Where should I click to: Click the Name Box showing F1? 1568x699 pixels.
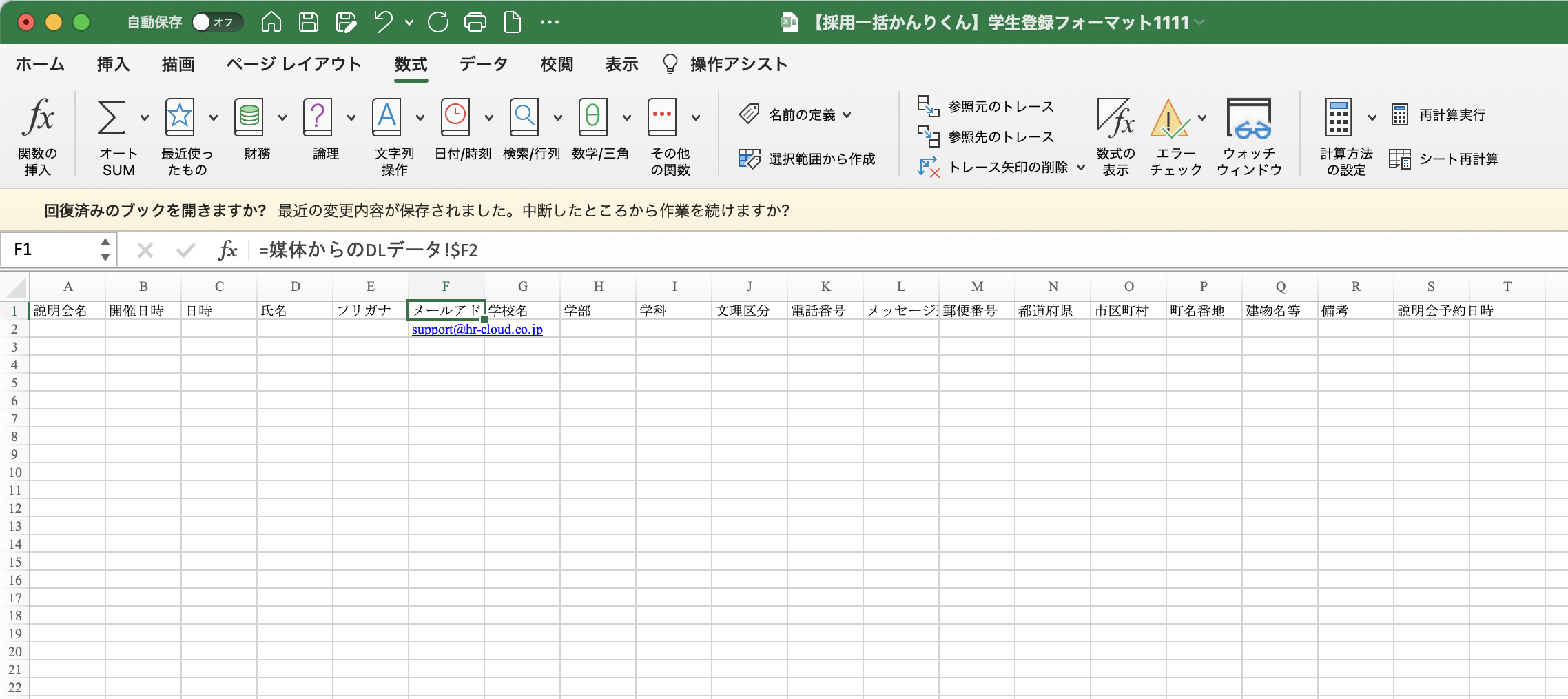52,250
